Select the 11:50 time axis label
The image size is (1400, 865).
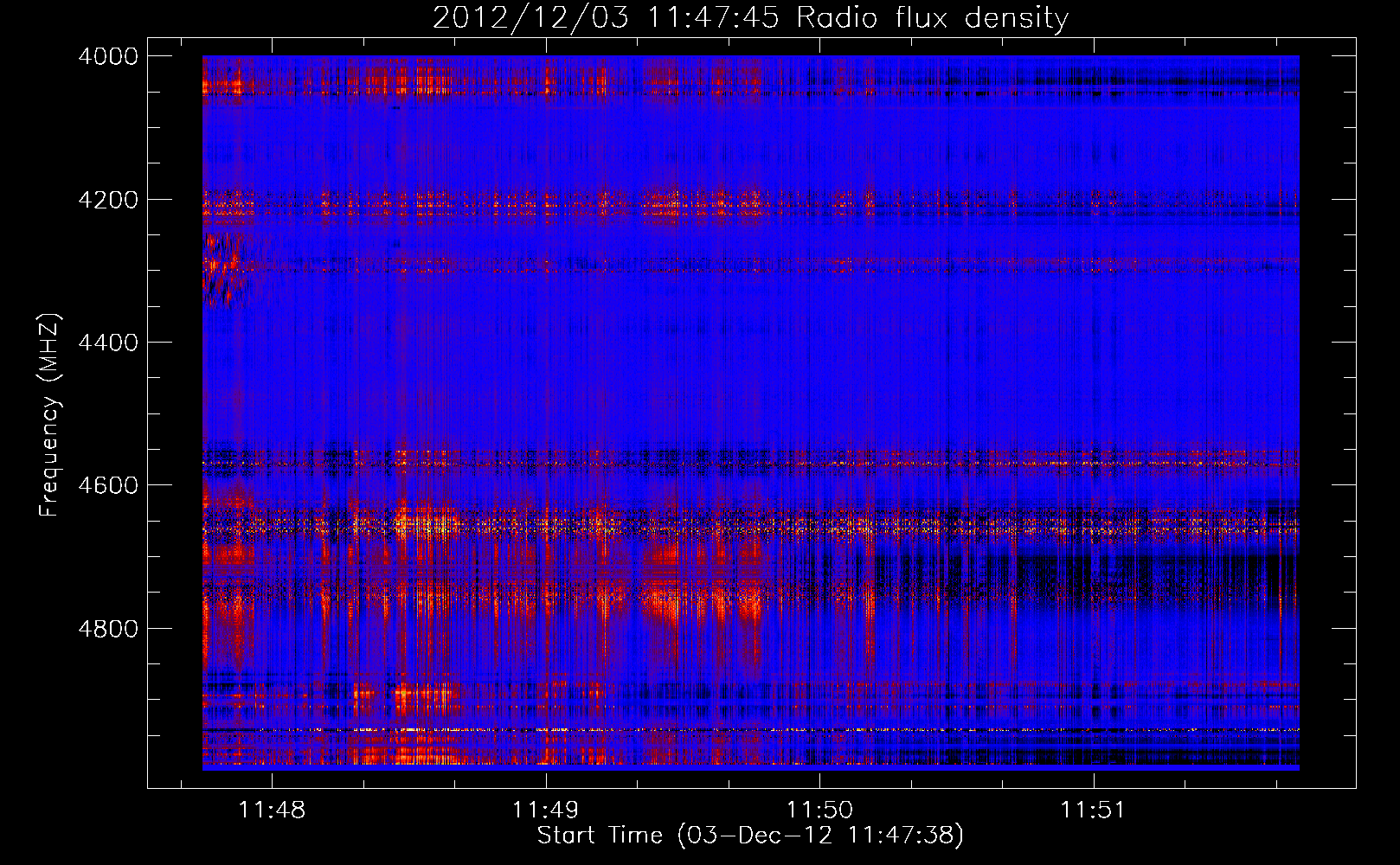tap(819, 811)
